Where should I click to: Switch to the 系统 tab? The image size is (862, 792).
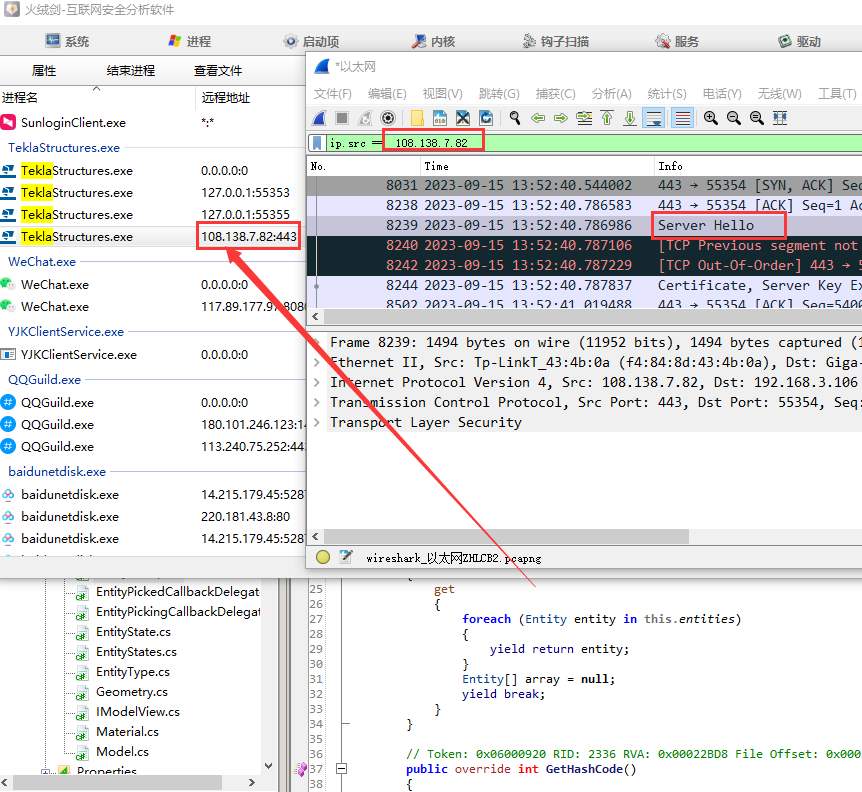(68, 41)
